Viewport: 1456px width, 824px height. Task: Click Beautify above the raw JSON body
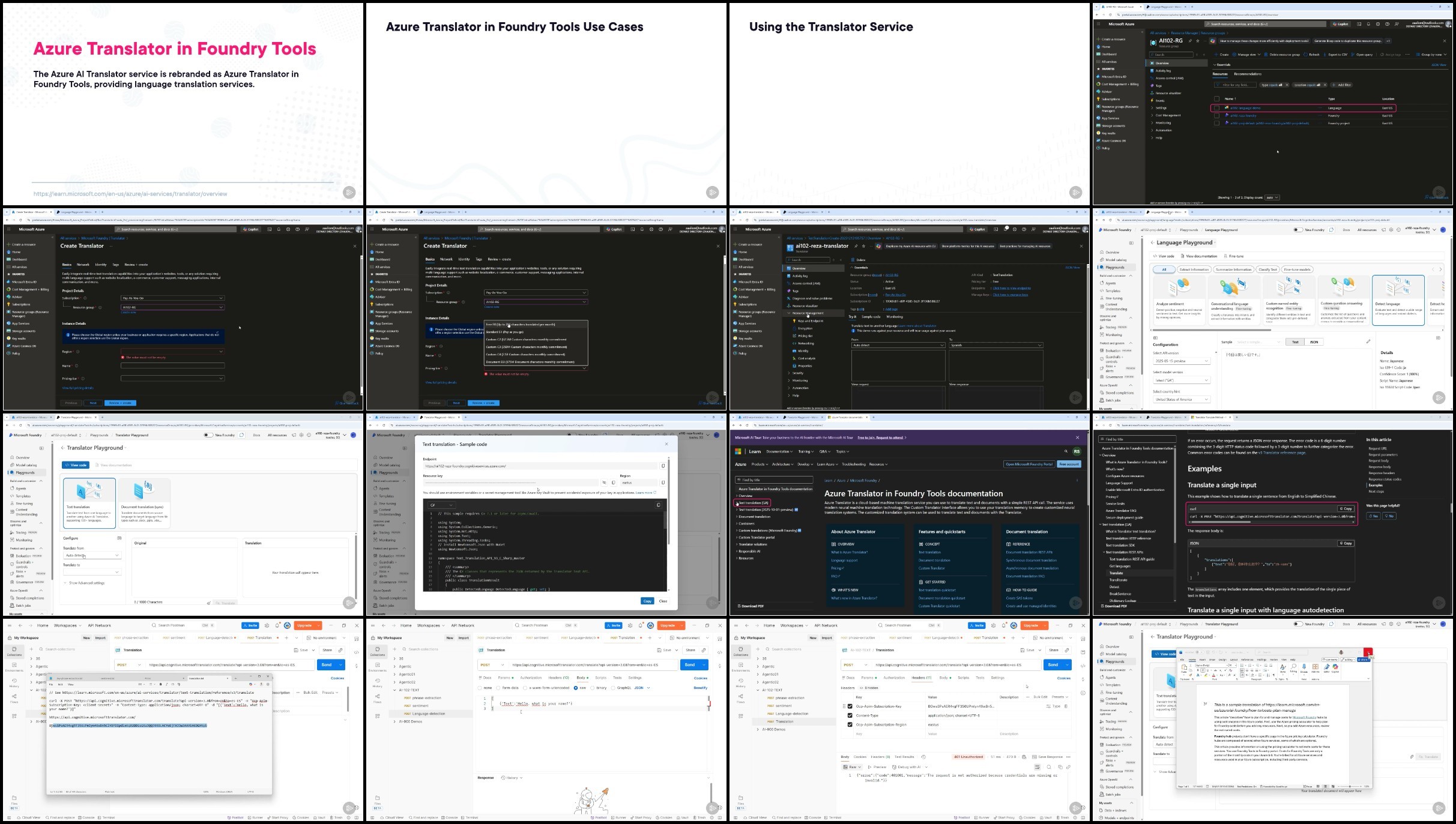[x=701, y=688]
